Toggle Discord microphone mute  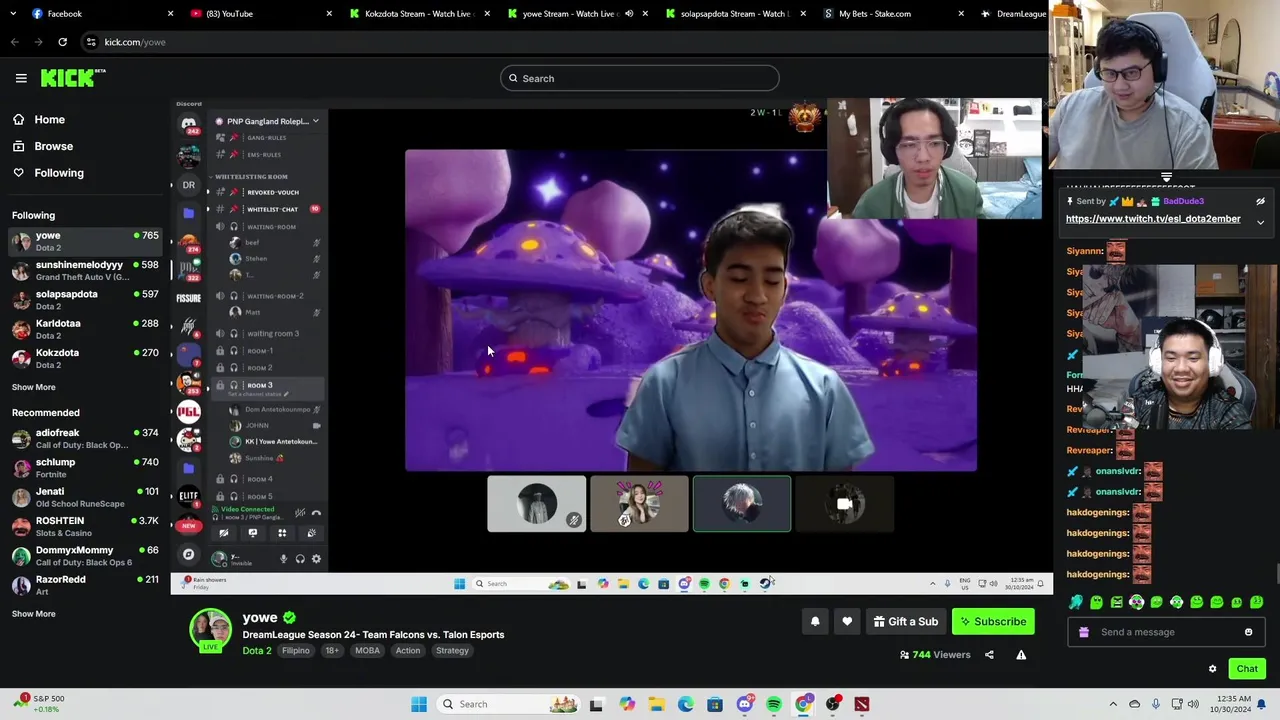(x=283, y=559)
